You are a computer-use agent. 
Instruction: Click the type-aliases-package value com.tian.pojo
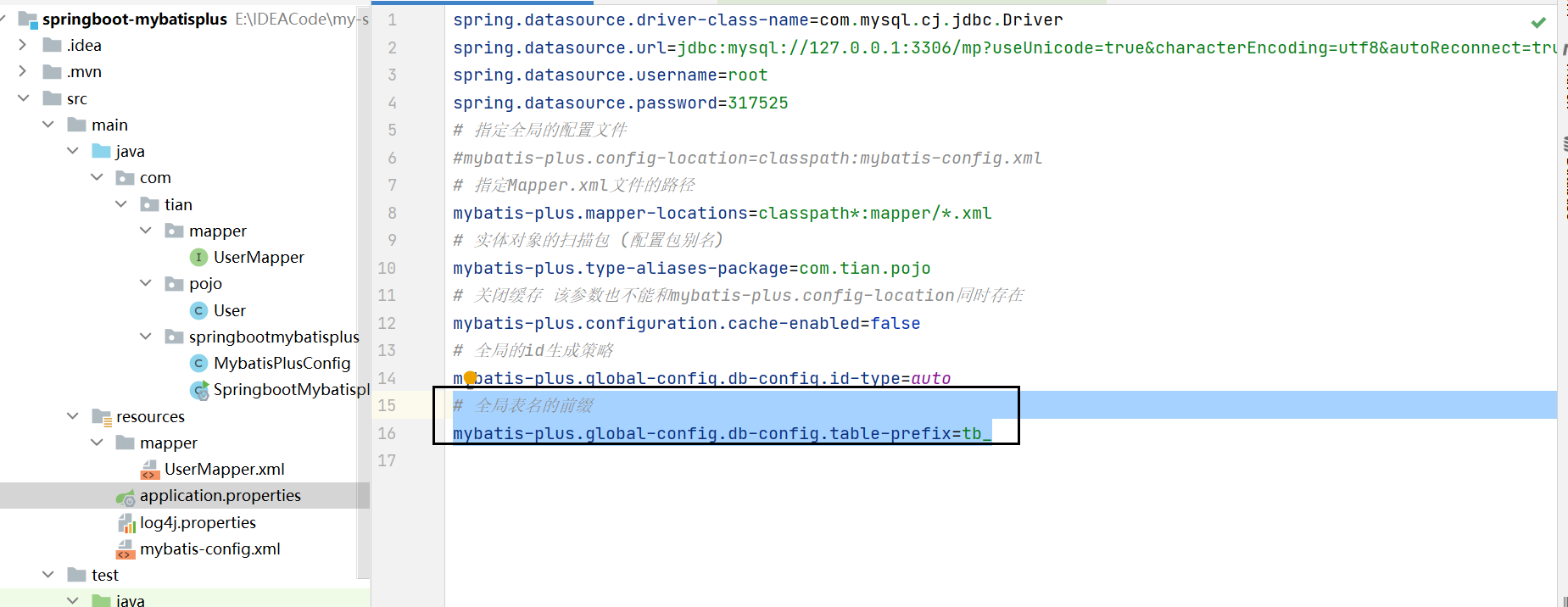[x=865, y=268]
